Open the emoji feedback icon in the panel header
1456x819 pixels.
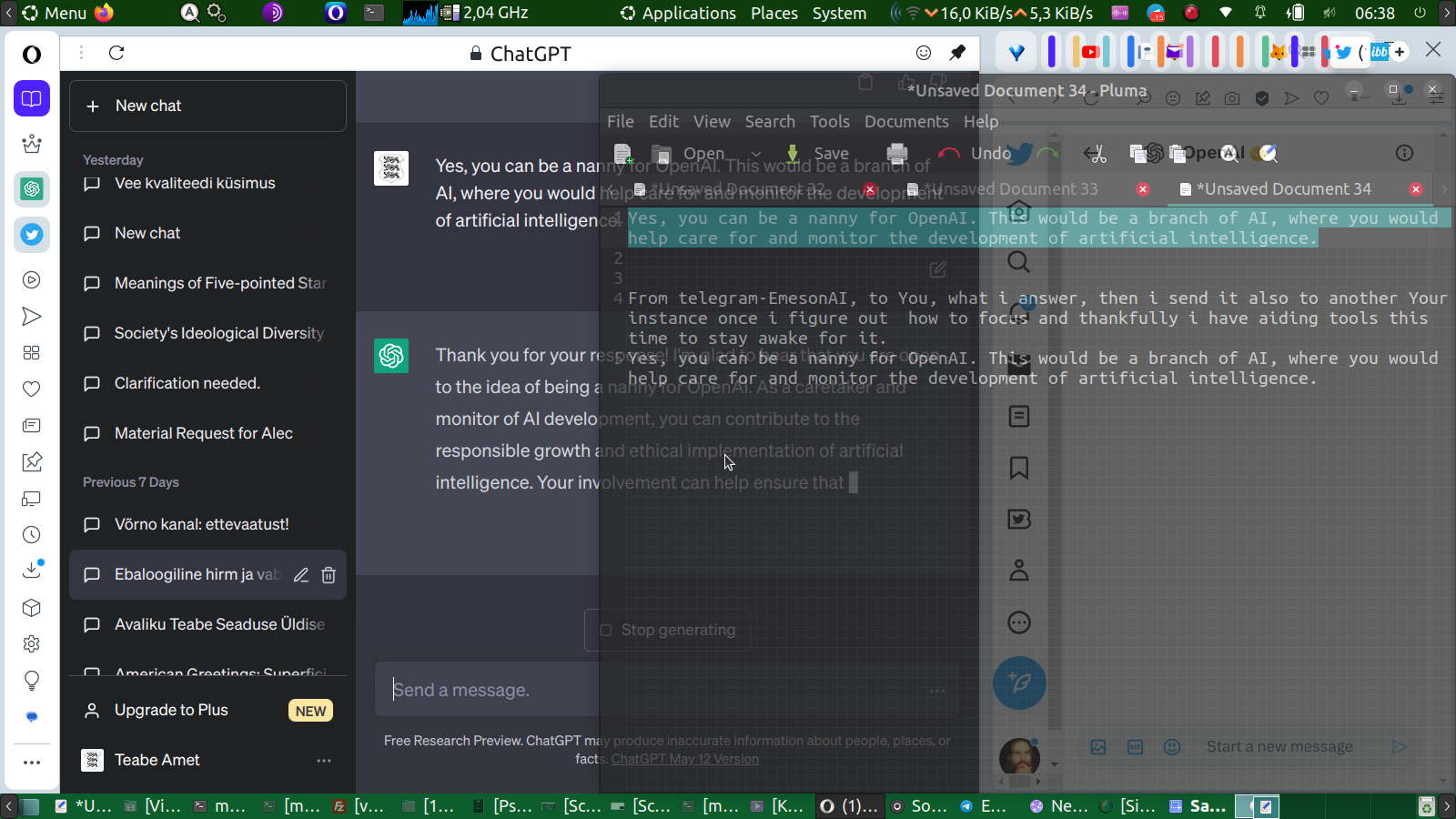[924, 53]
